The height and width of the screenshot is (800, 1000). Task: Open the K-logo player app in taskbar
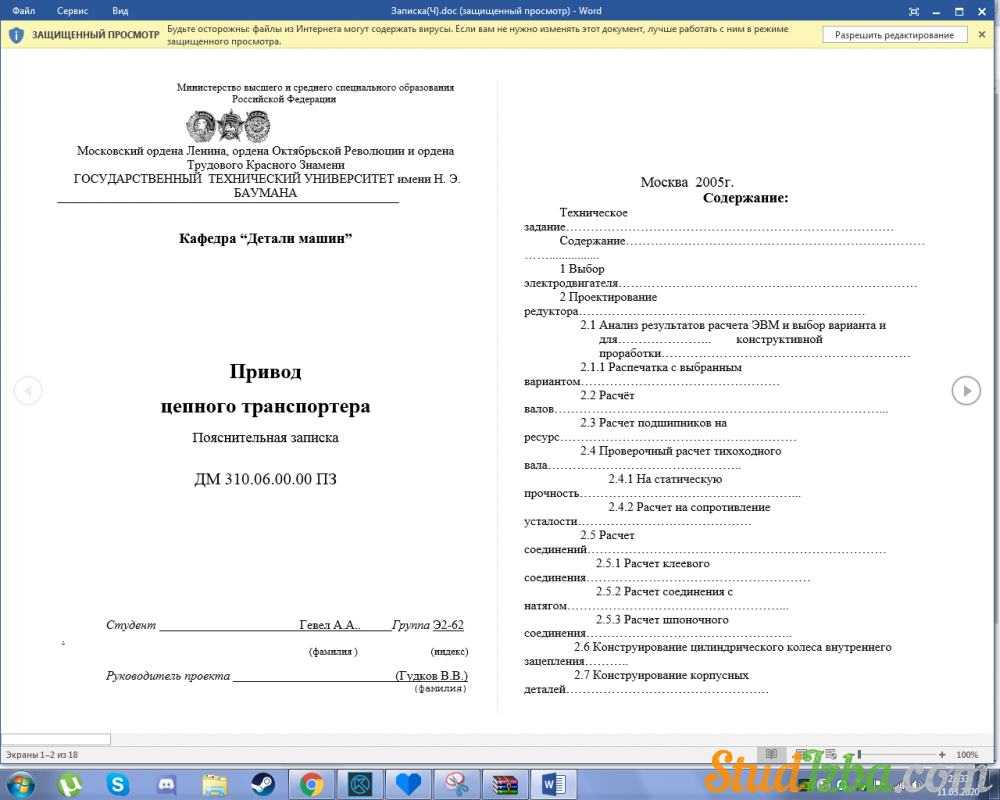(x=360, y=784)
